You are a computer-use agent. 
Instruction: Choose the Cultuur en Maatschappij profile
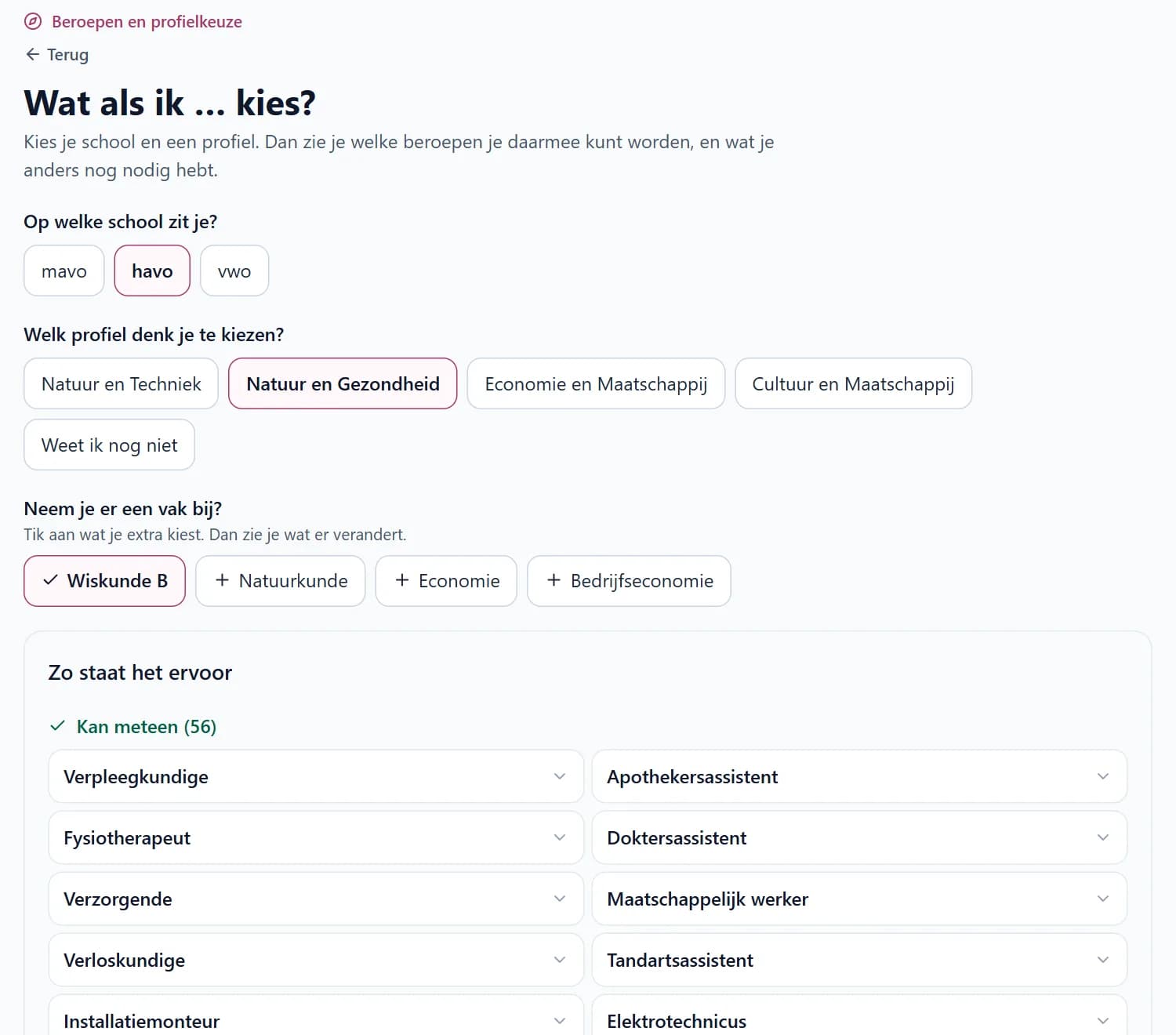[x=853, y=383]
